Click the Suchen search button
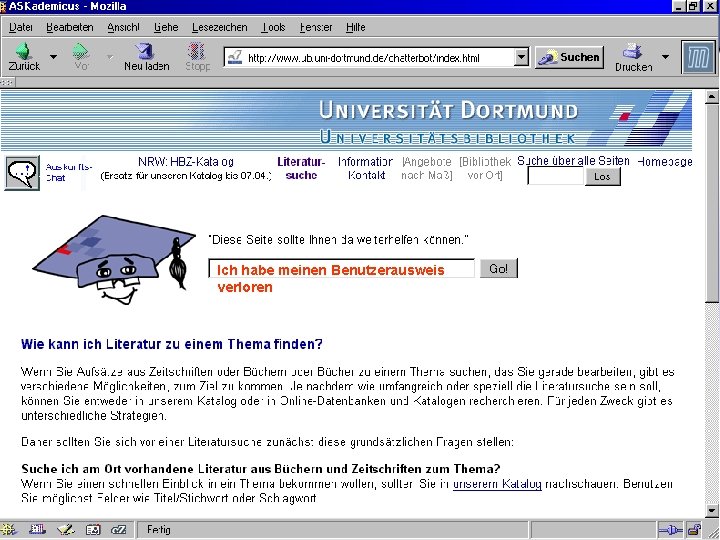The width and height of the screenshot is (720, 540). (x=569, y=57)
